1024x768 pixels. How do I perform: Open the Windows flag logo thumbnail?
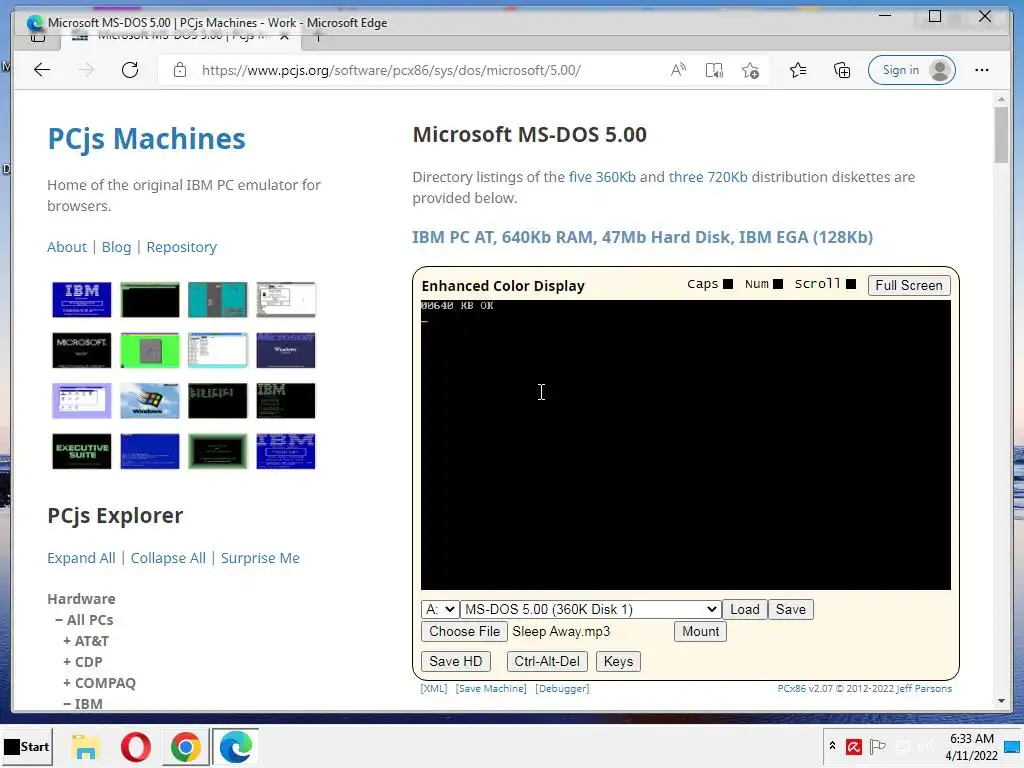[x=150, y=400]
